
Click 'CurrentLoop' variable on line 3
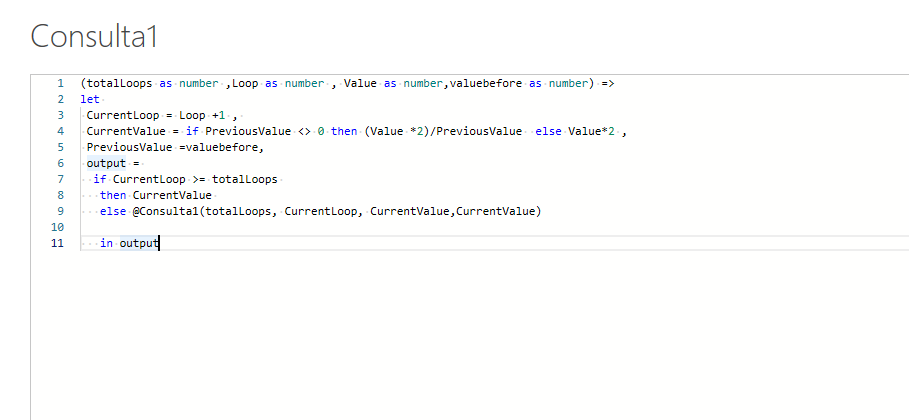click(123, 115)
